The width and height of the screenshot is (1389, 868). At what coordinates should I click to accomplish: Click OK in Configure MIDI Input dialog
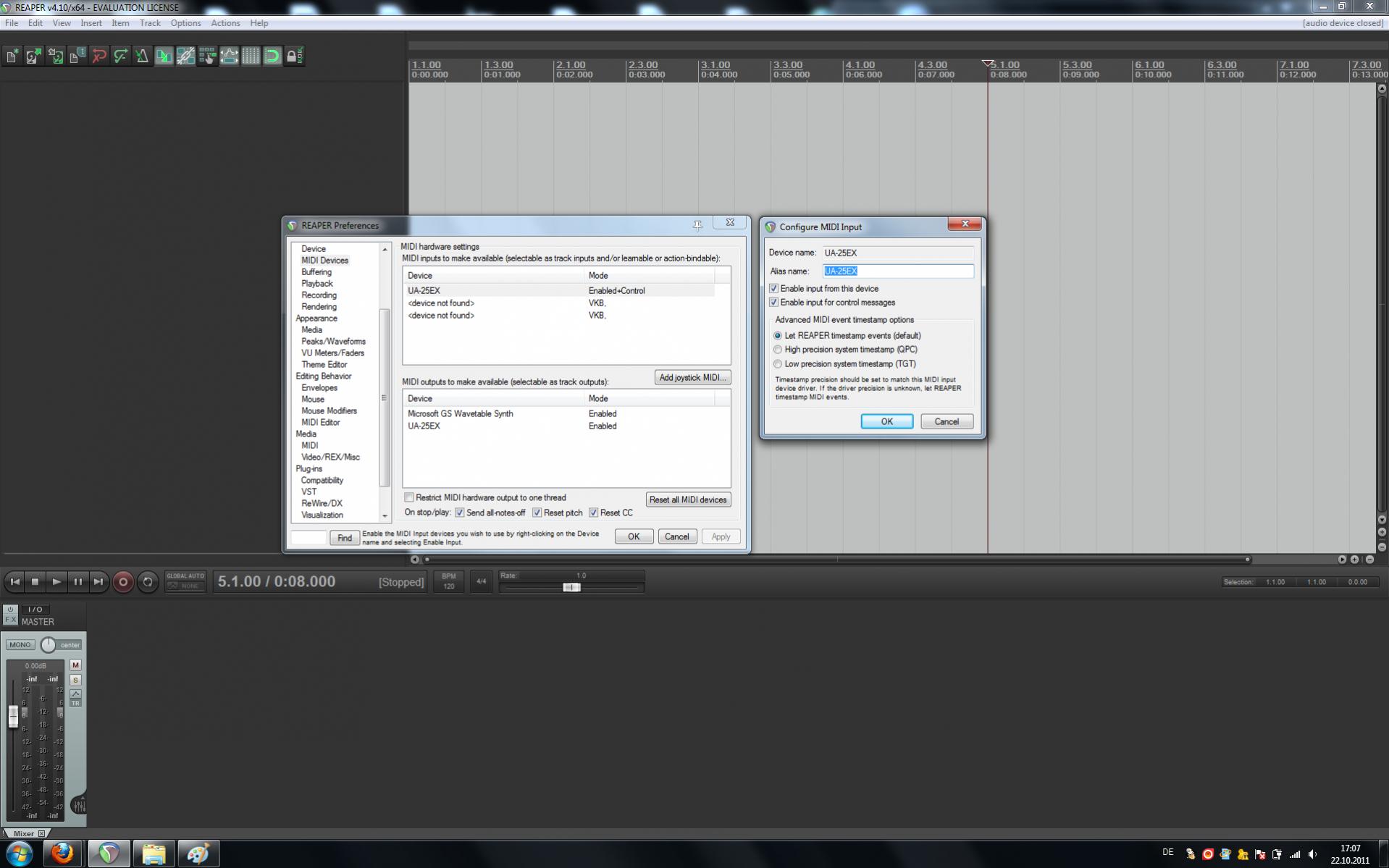(x=886, y=421)
